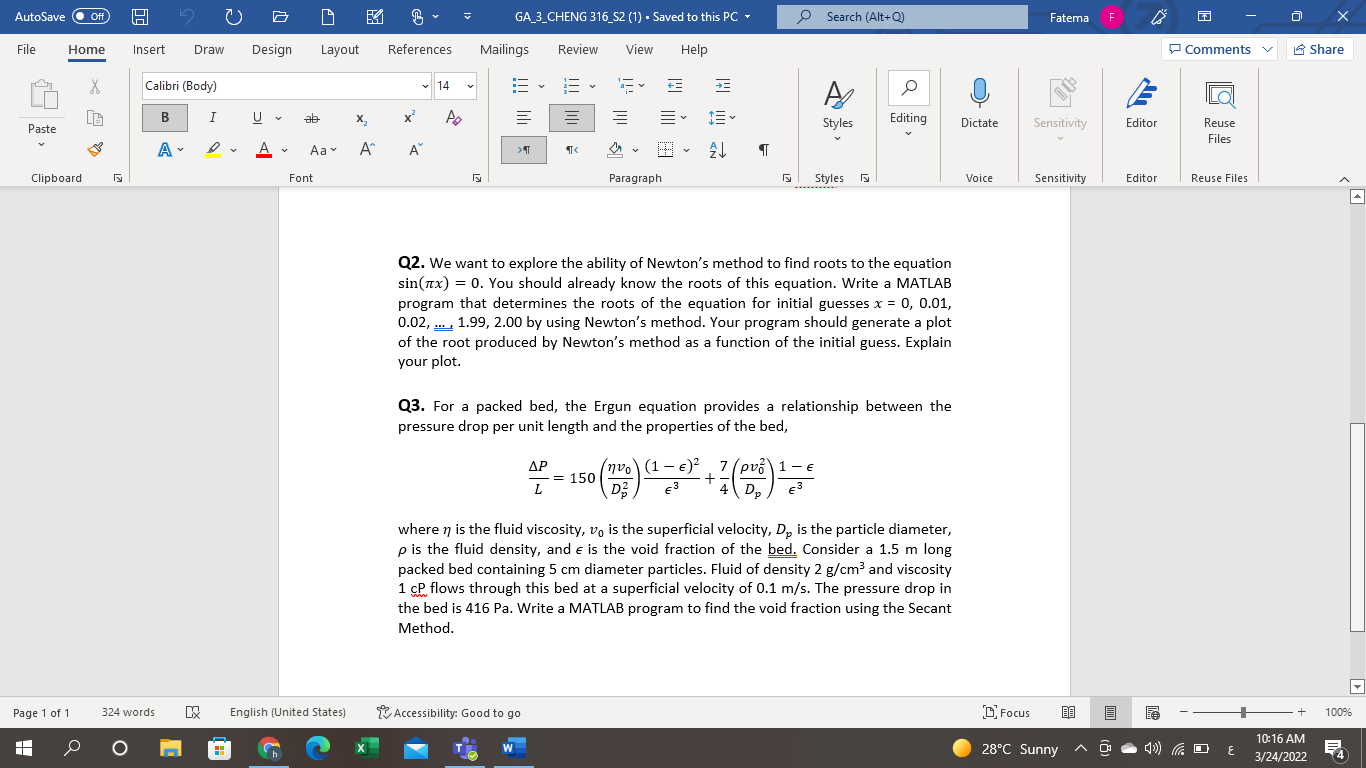1366x768 pixels.
Task: Toggle Bold formatting
Action: click(164, 118)
